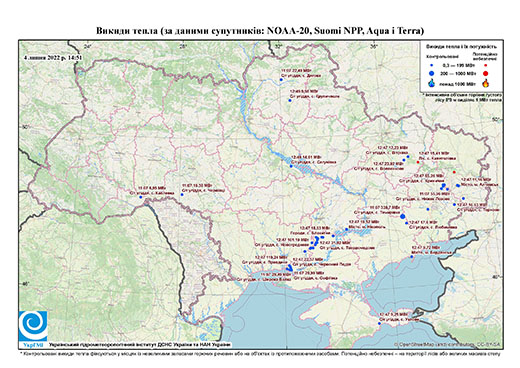520x368 pixels.
Task: Select the orange flame legend icon
Action: click(486, 83)
